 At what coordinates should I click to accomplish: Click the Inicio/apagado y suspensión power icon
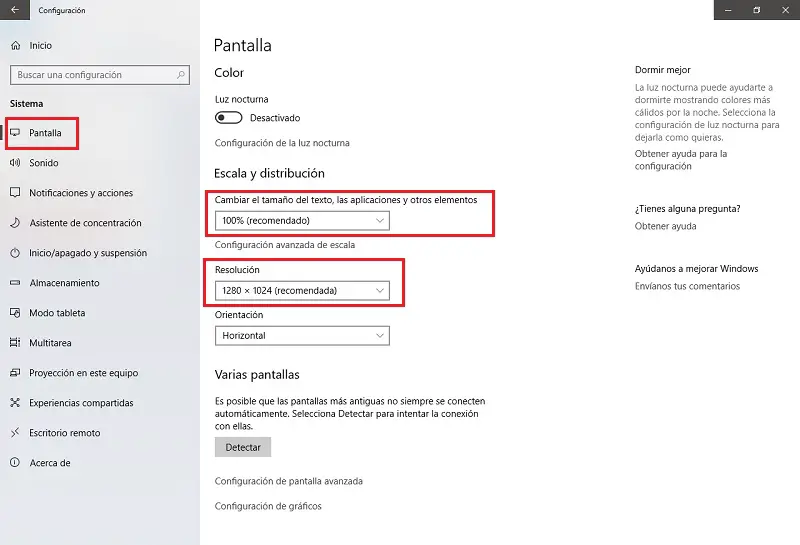pos(15,253)
